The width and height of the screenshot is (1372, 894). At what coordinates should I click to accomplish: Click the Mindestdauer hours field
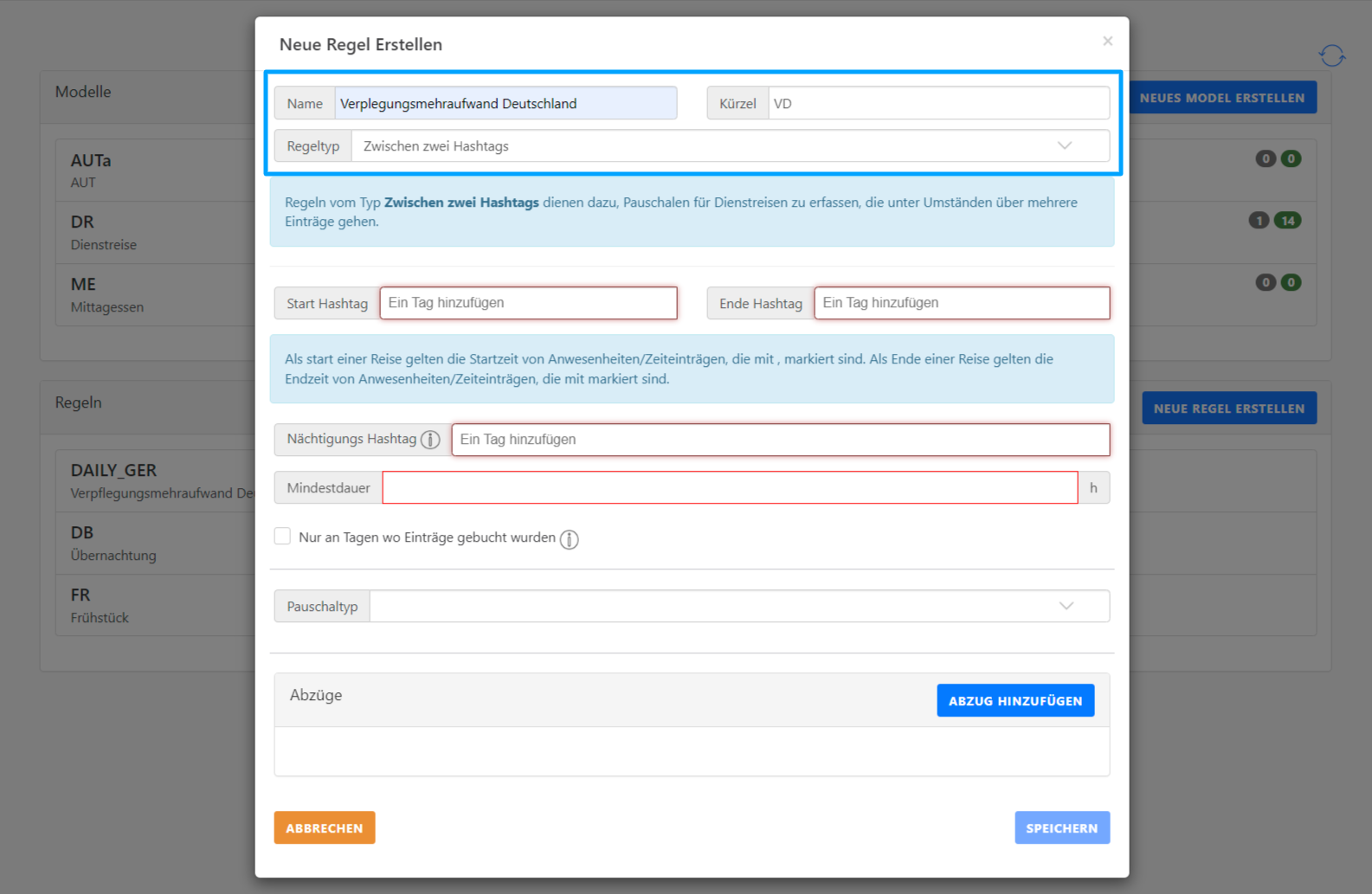729,488
